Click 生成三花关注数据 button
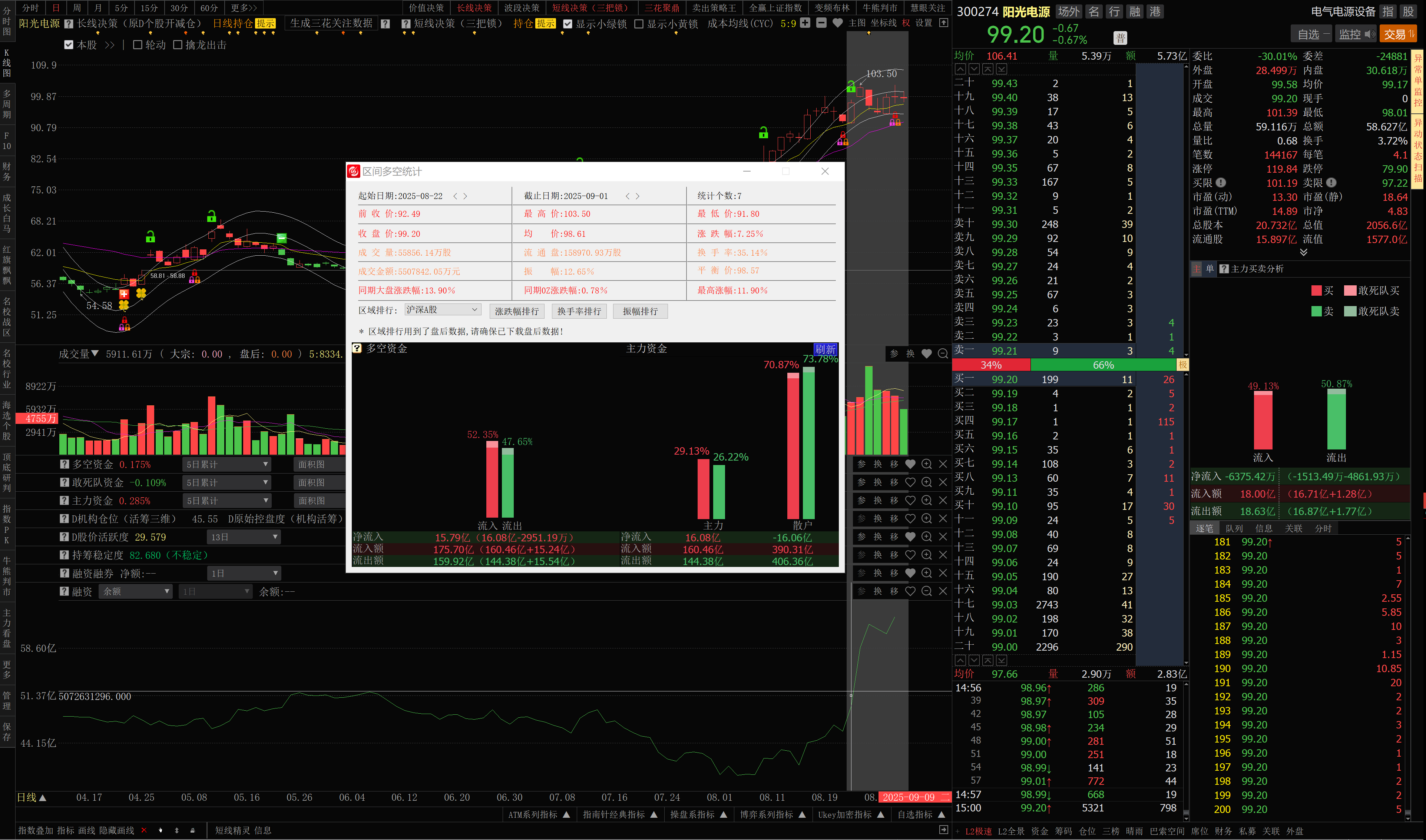 331,23
